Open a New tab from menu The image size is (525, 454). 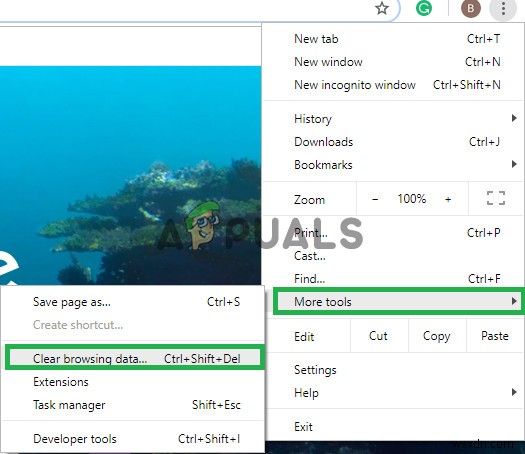point(393,39)
